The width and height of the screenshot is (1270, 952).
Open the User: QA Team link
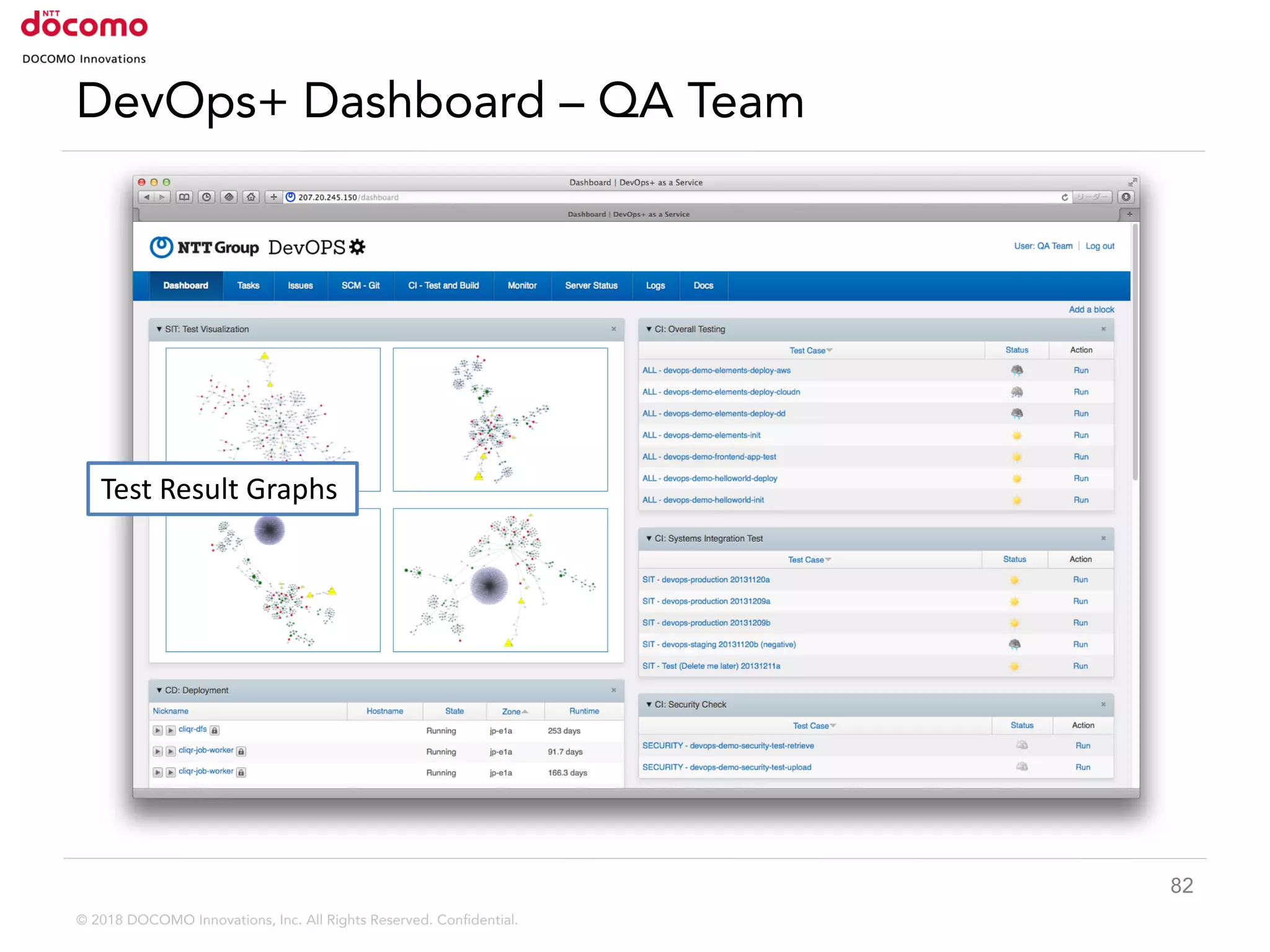pyautogui.click(x=1043, y=246)
